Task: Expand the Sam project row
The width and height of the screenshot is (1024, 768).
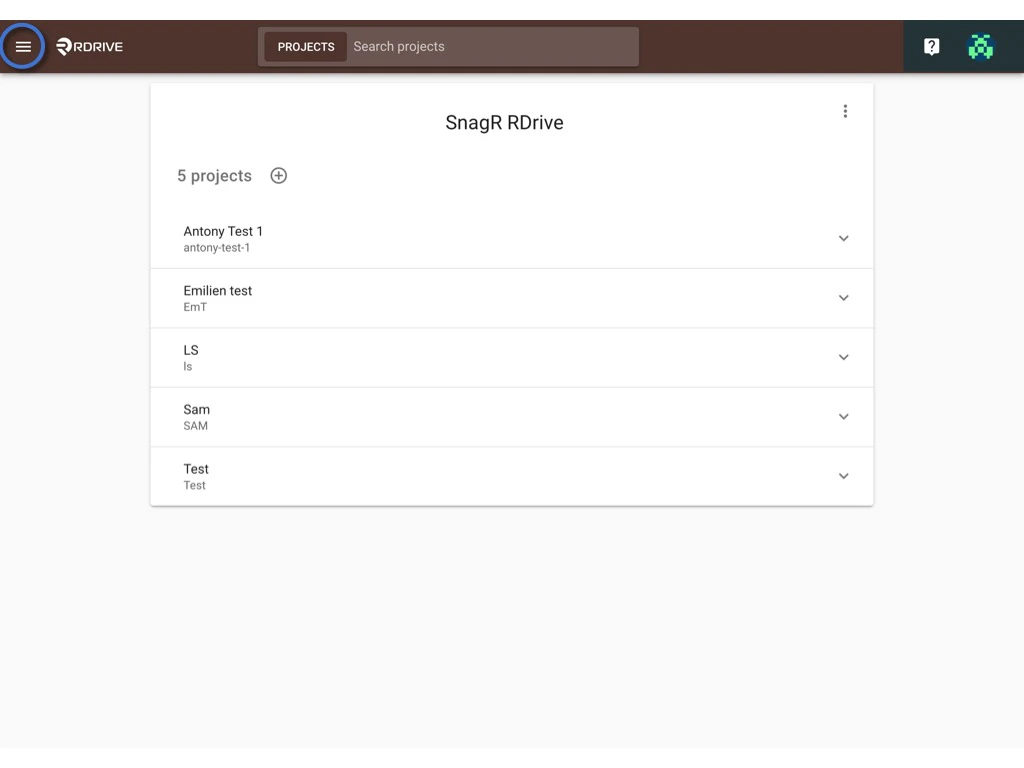Action: click(843, 416)
